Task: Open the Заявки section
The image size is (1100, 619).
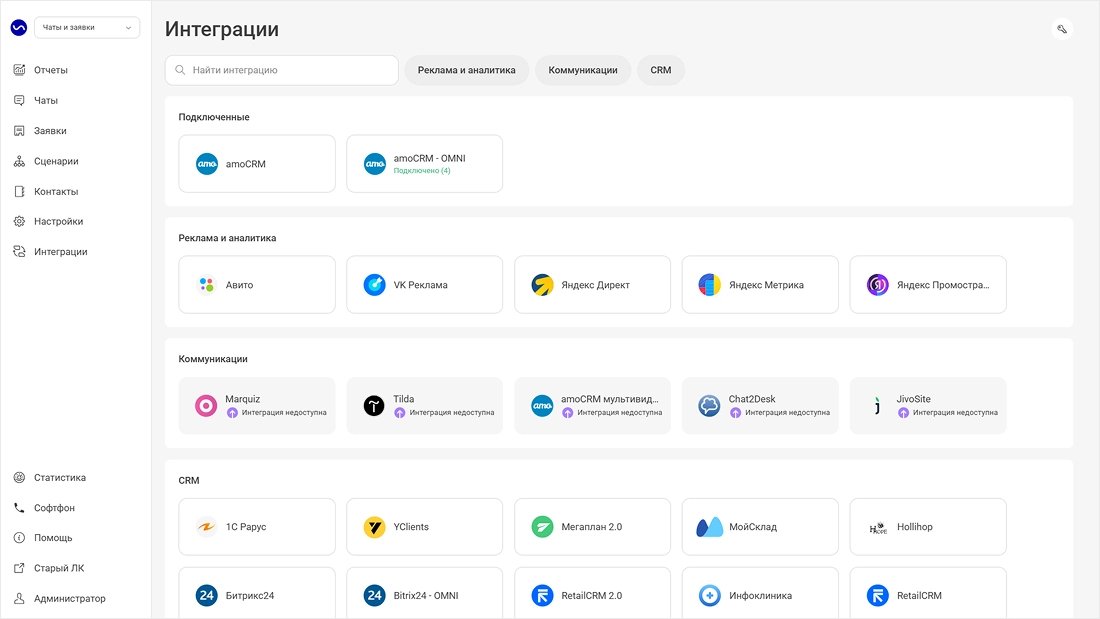Action: (x=50, y=131)
